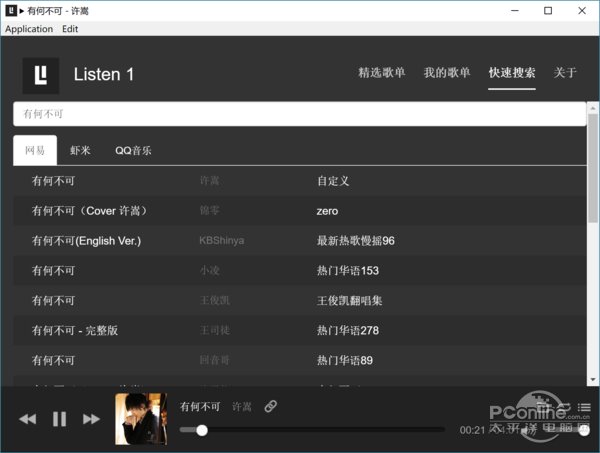The image size is (600, 453).
Task: Open the Edit menu
Action: click(x=70, y=29)
